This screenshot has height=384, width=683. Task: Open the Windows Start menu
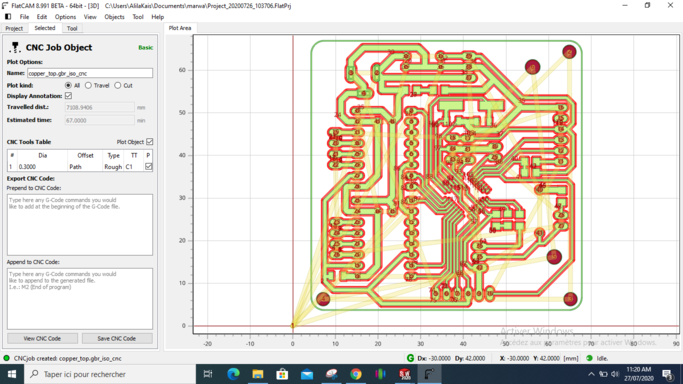(x=12, y=374)
